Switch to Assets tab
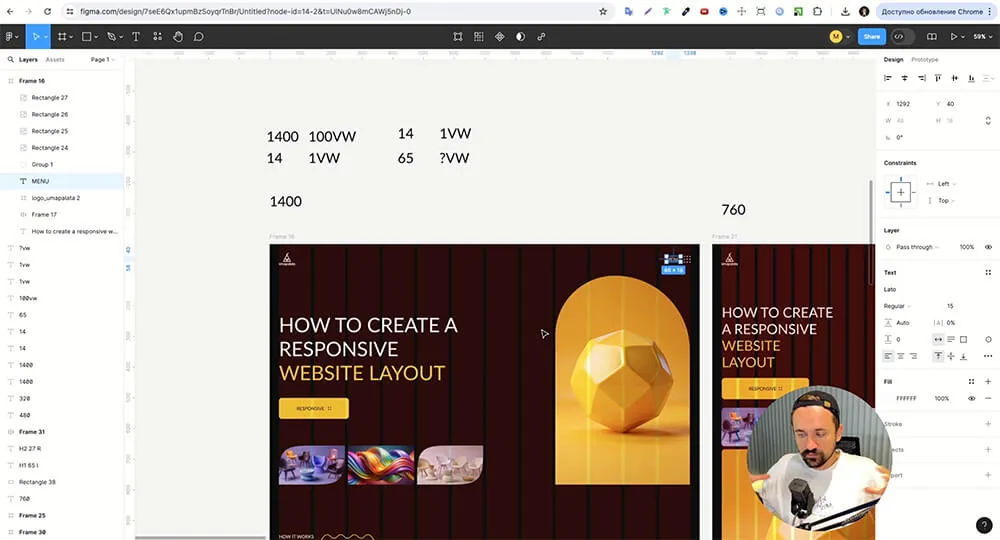1000x540 pixels. 55,59
